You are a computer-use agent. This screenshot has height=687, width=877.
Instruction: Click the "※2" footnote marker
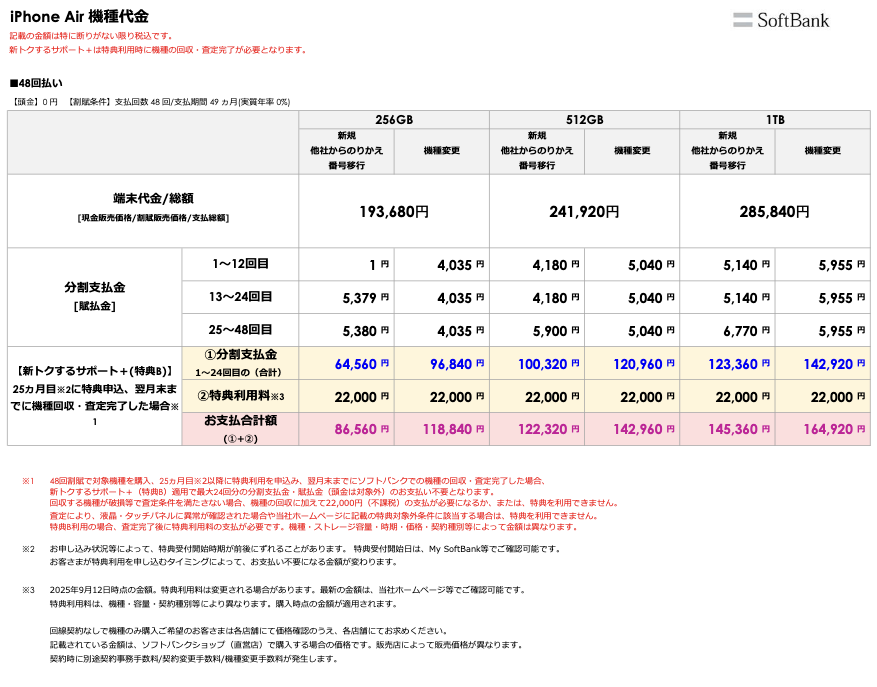point(28,549)
